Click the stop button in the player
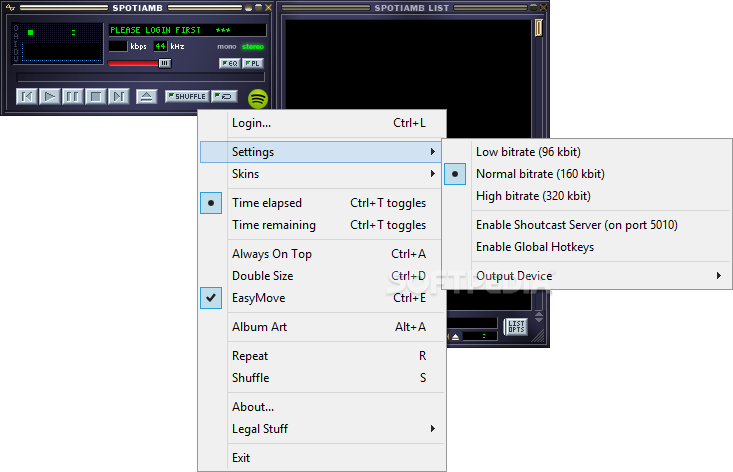The height and width of the screenshot is (472, 733). pos(95,97)
